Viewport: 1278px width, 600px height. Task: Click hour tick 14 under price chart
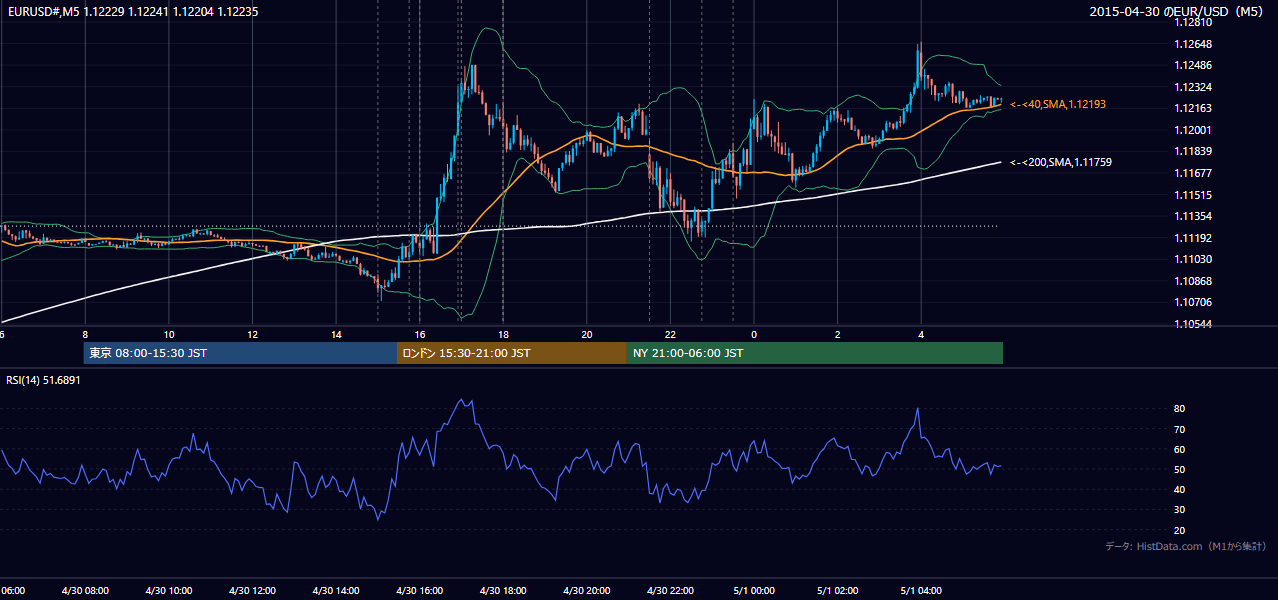(x=336, y=334)
